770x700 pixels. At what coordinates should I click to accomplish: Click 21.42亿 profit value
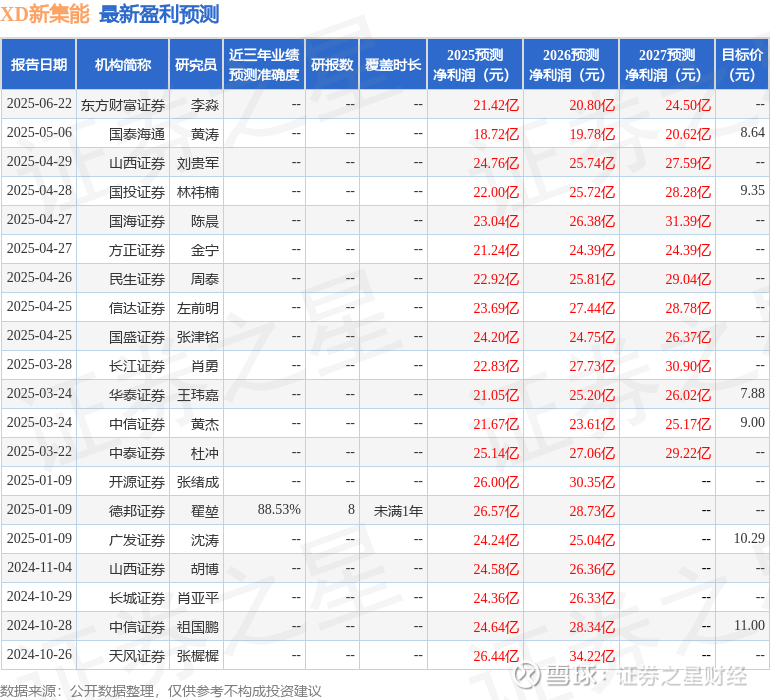tap(496, 105)
